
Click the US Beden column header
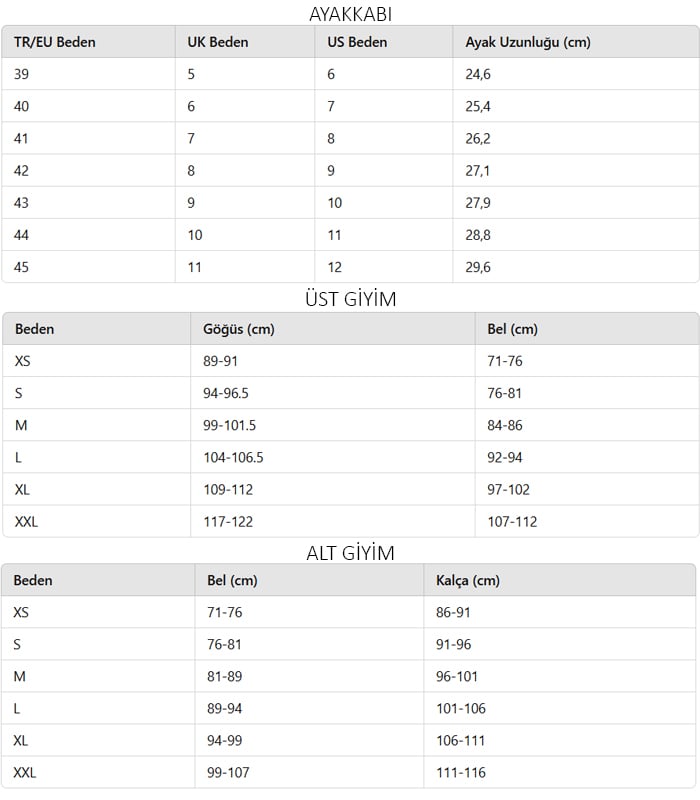tap(357, 42)
